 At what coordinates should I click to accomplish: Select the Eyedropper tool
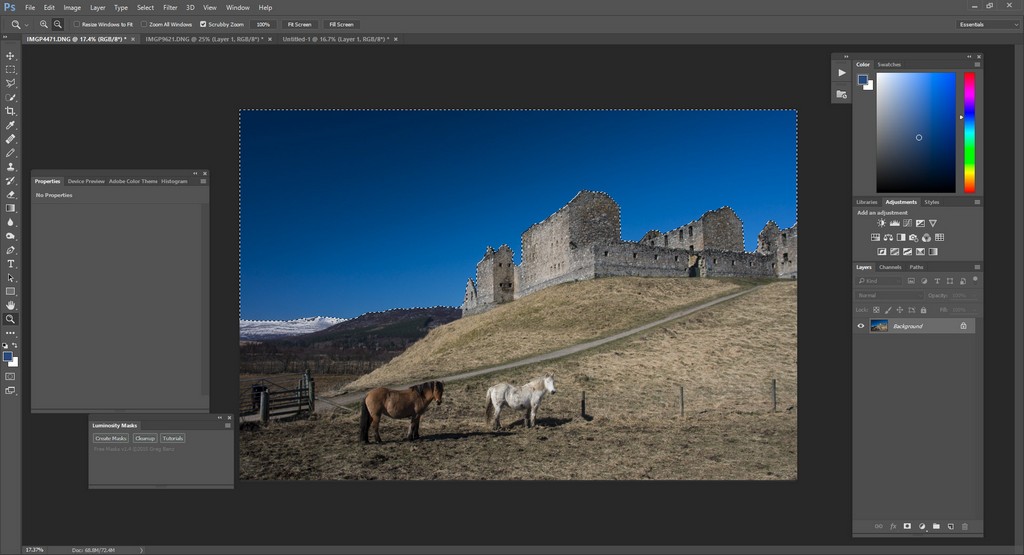[x=11, y=125]
